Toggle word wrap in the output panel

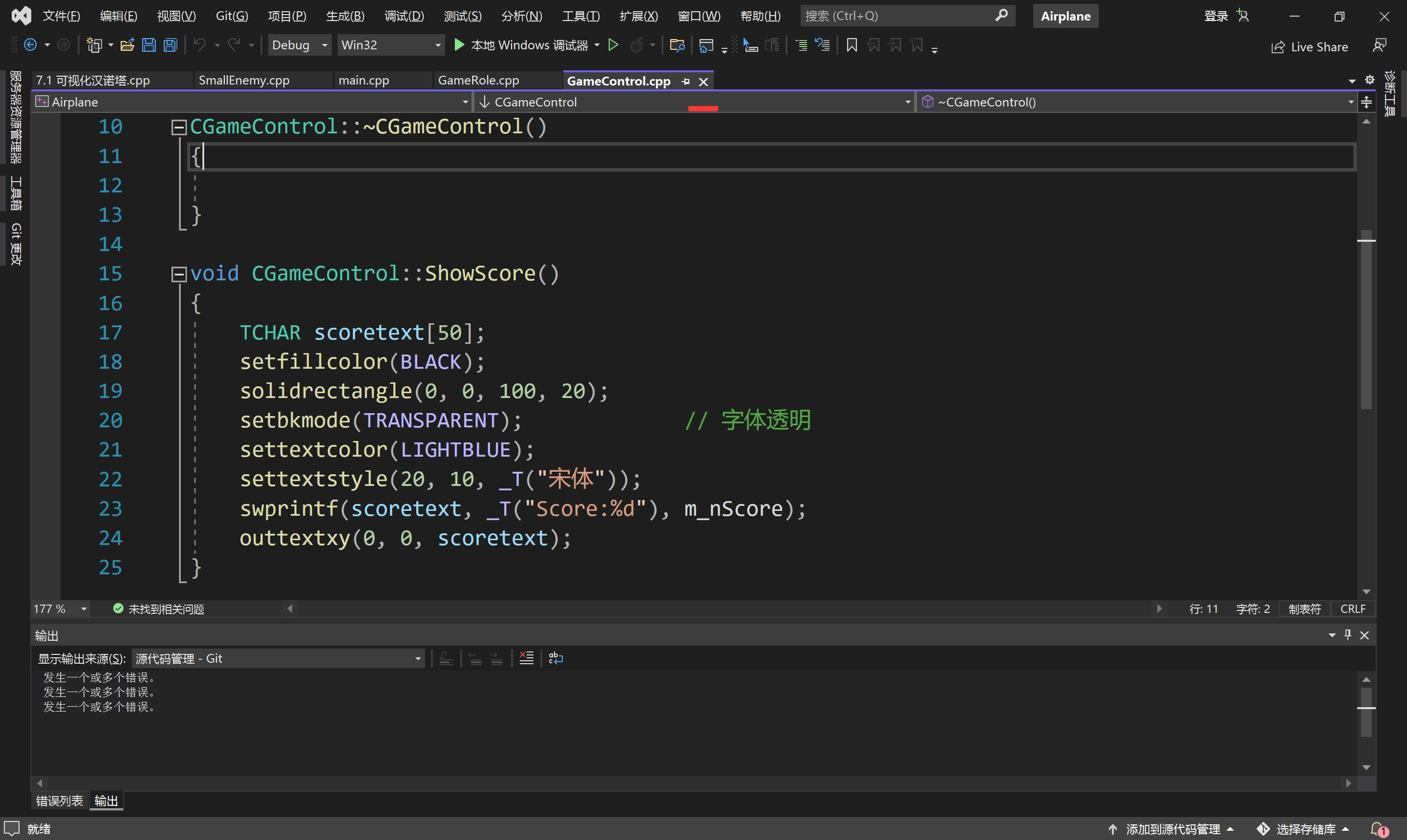click(556, 658)
